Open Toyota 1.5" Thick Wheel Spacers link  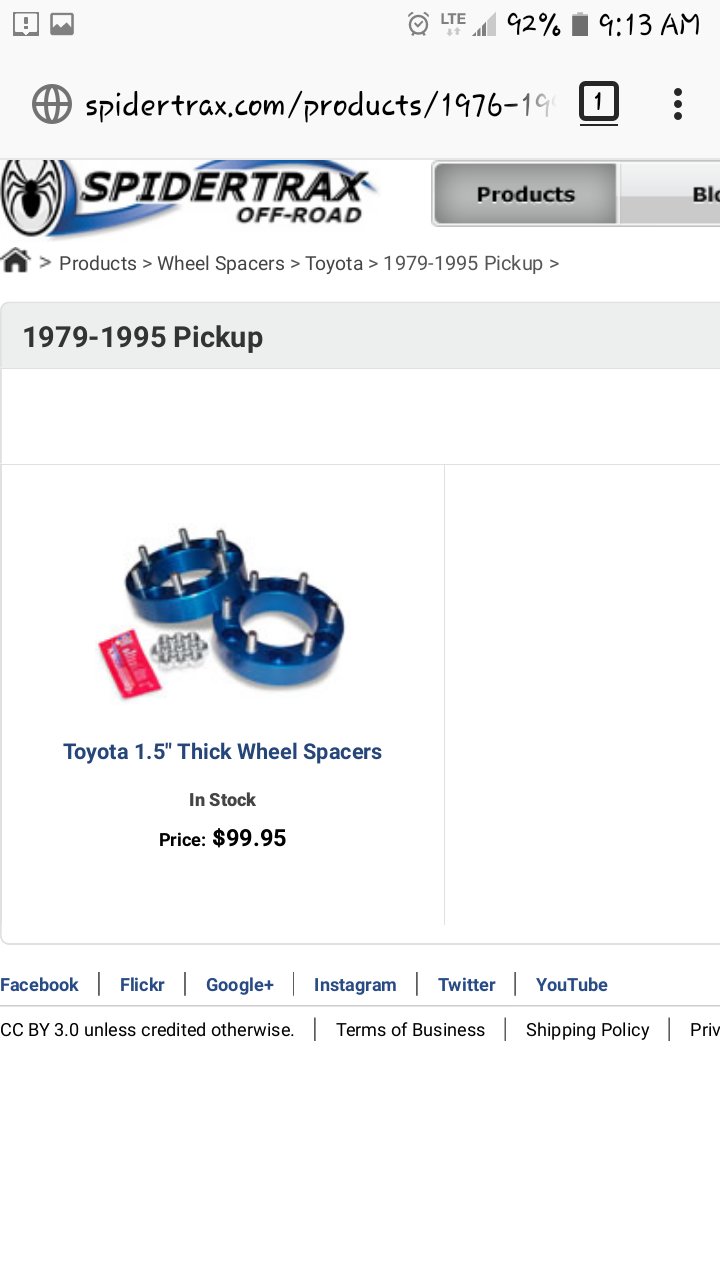tap(222, 752)
